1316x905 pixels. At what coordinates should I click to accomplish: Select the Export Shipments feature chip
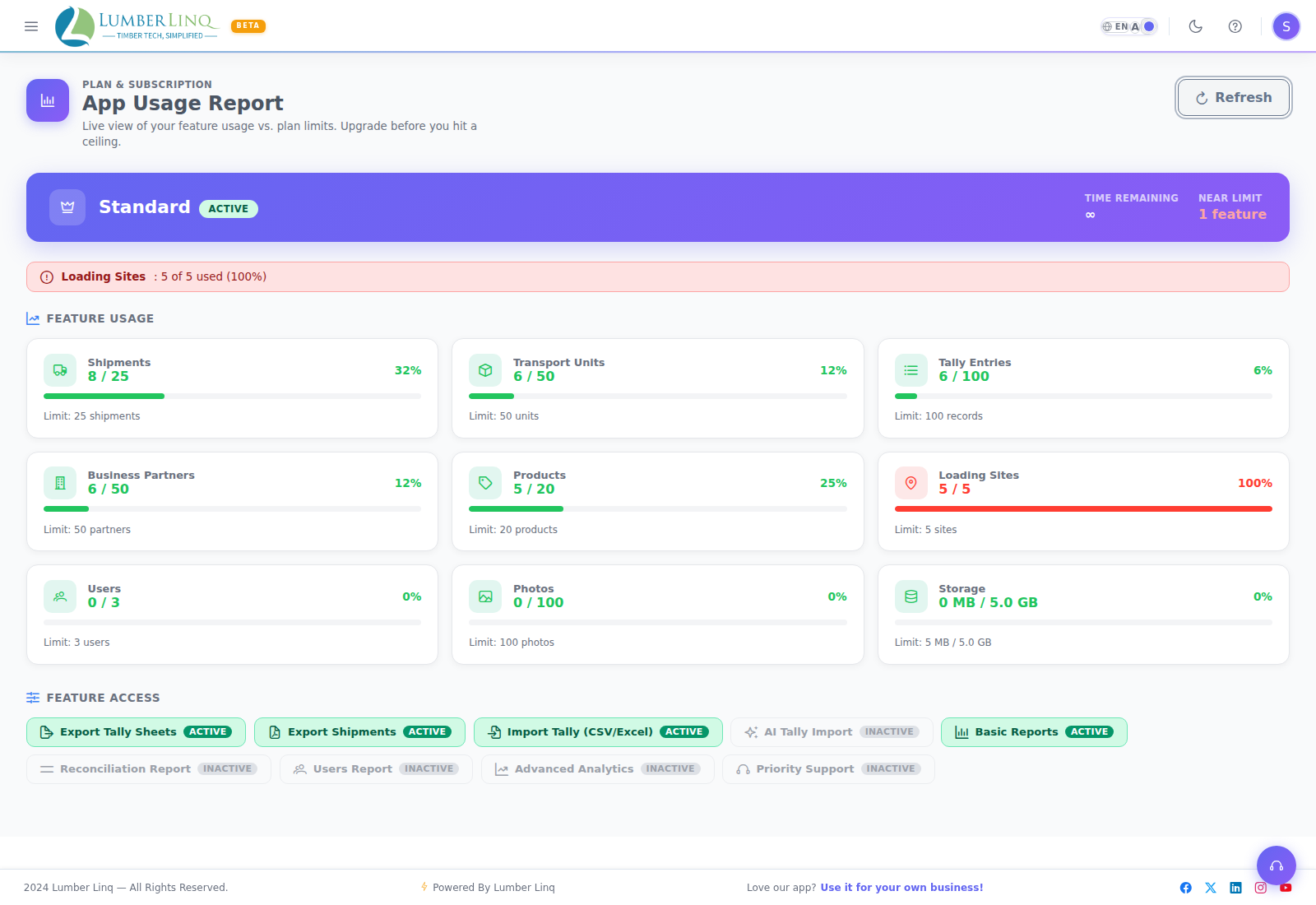click(x=359, y=732)
